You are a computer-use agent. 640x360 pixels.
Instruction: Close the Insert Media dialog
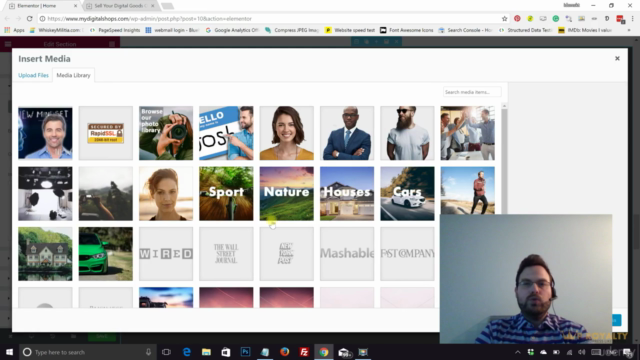tap(617, 58)
